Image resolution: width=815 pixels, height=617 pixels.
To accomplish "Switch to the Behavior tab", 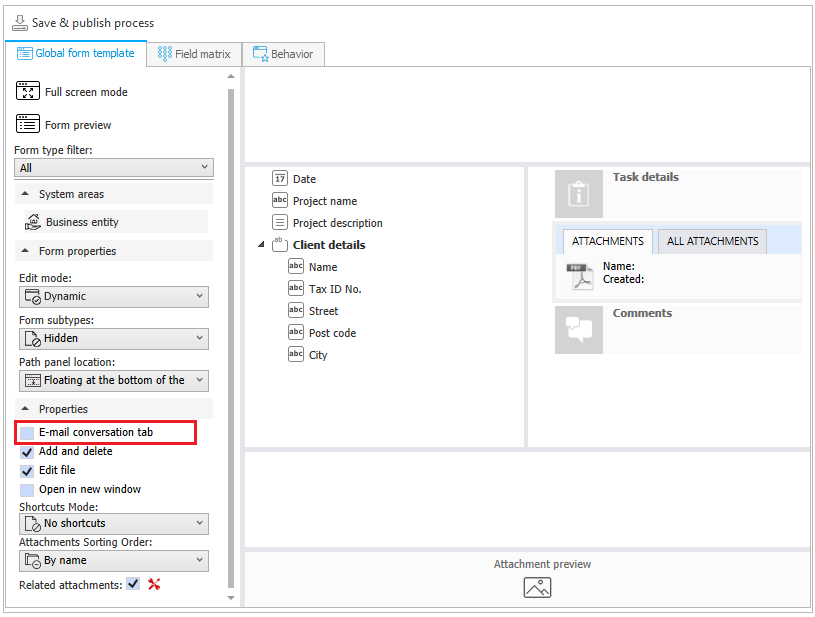I will (284, 54).
